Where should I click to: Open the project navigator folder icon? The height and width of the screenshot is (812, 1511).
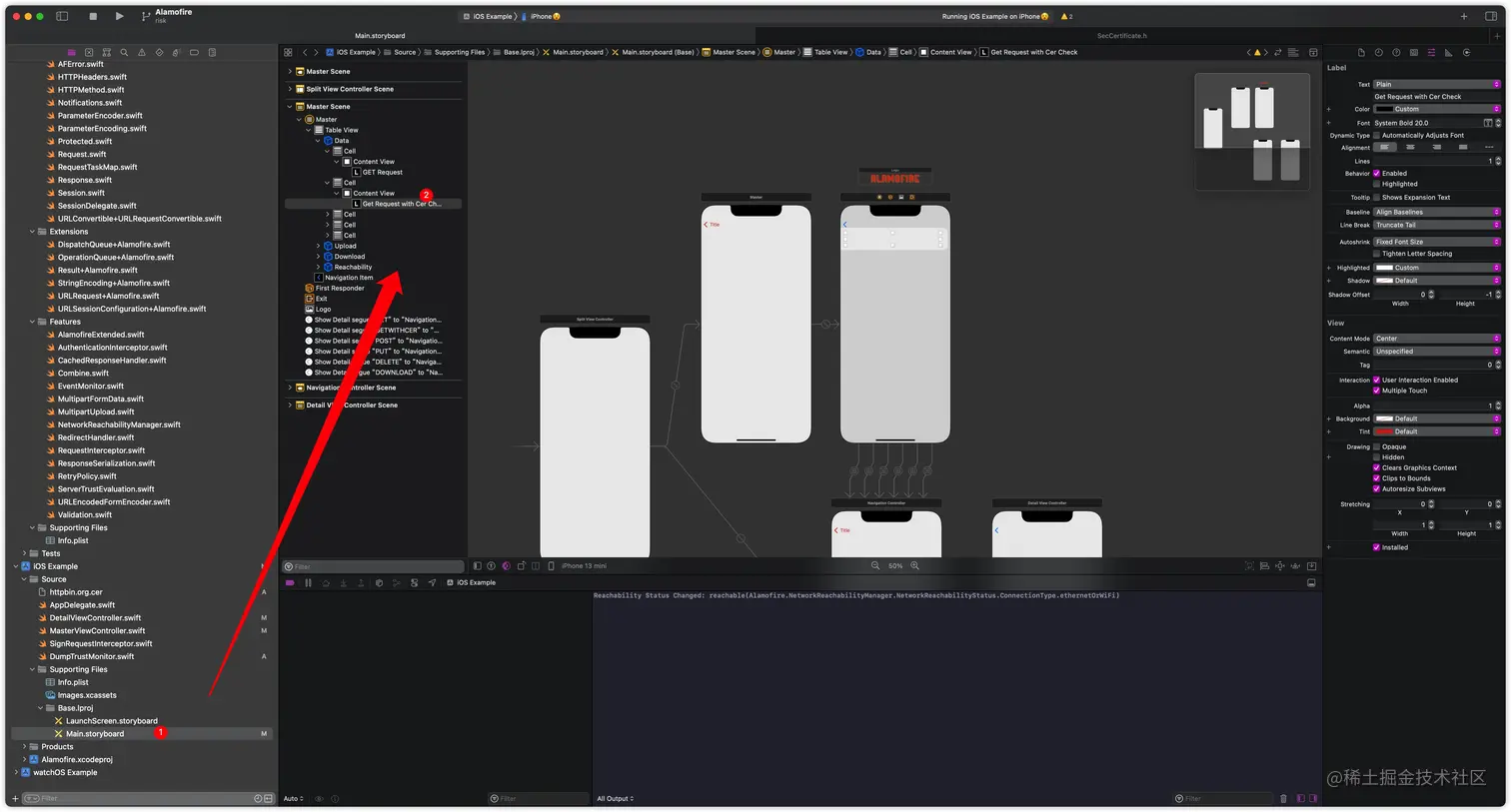[71, 52]
